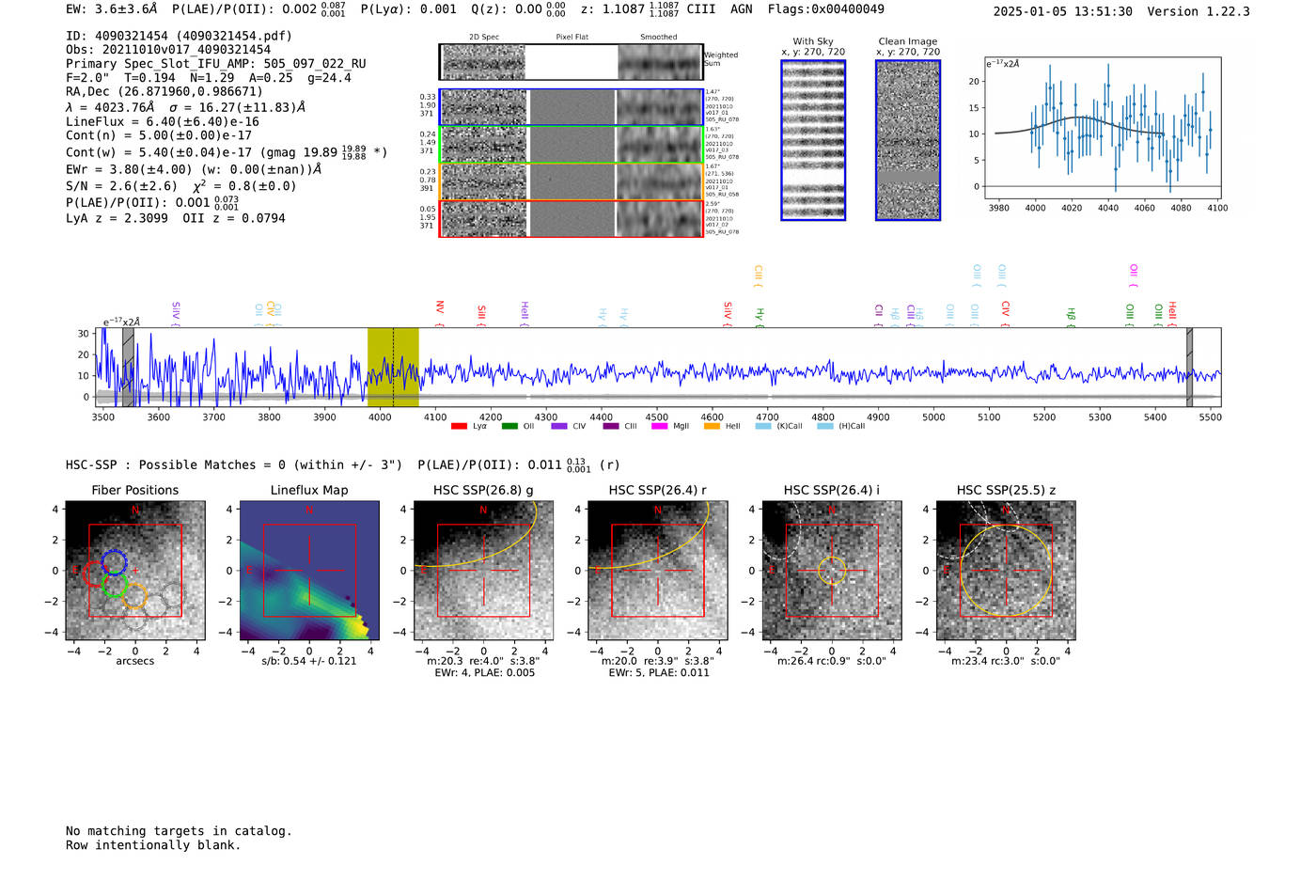Viewport: 1316px width, 896px height.
Task: Click the 'EWr = 3.80(±4.00)' line
Action: point(194,169)
